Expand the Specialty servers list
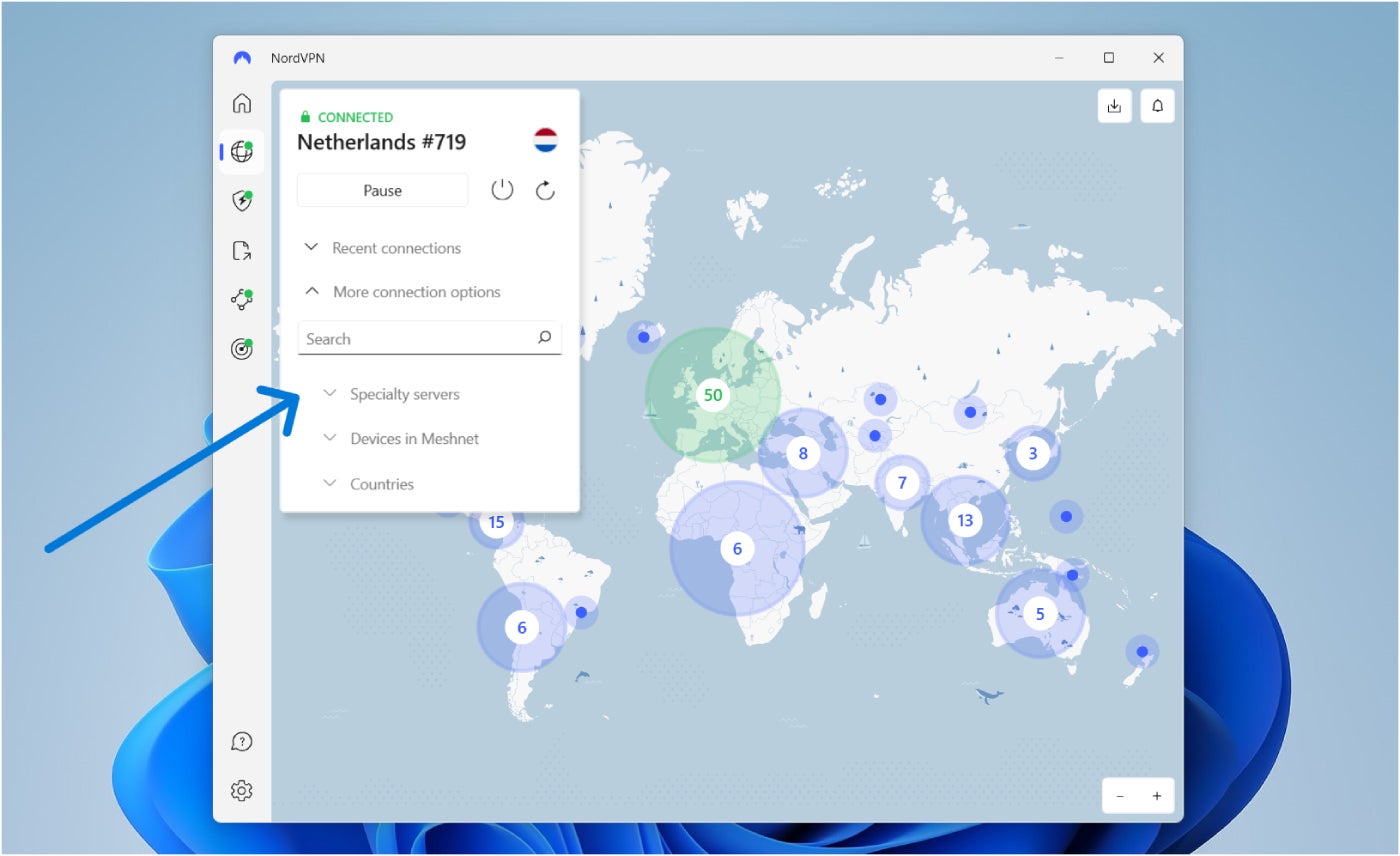The height and width of the screenshot is (856, 1400). tap(404, 394)
